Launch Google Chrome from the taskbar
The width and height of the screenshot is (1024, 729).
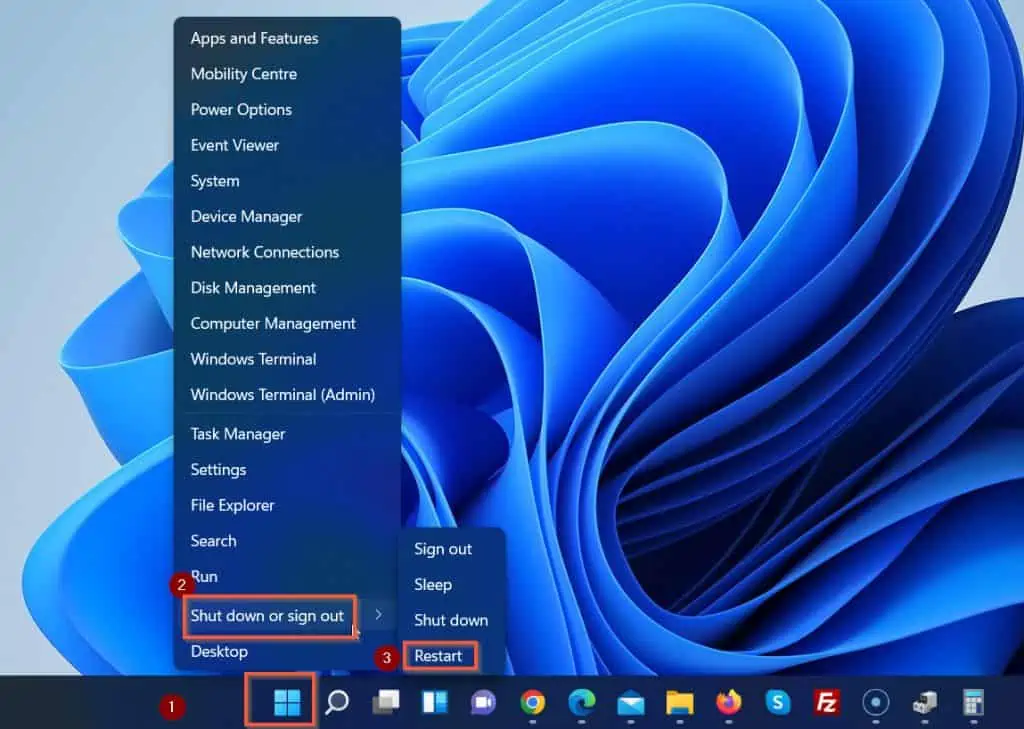pyautogui.click(x=533, y=700)
